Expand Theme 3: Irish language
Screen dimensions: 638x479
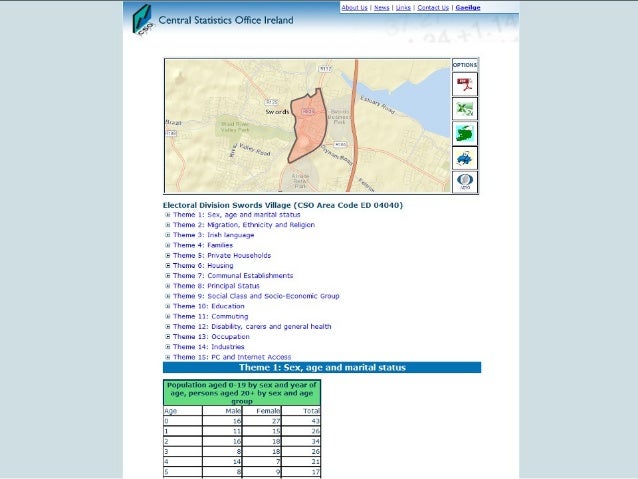(x=168, y=235)
